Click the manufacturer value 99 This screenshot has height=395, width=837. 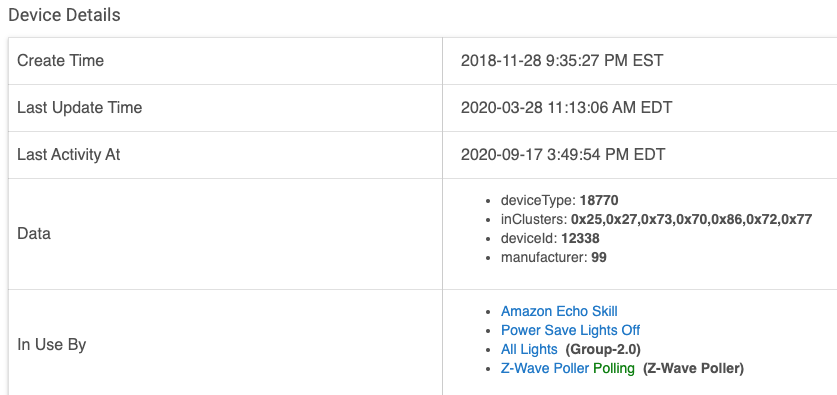[x=599, y=257]
